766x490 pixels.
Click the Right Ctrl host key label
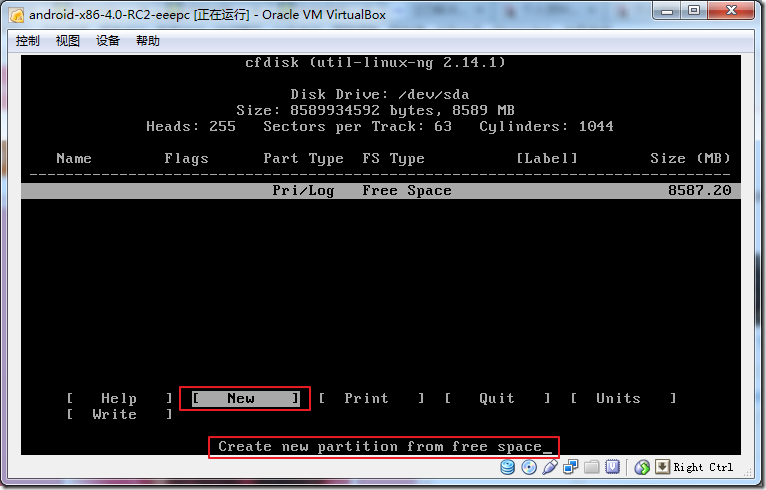[703, 468]
